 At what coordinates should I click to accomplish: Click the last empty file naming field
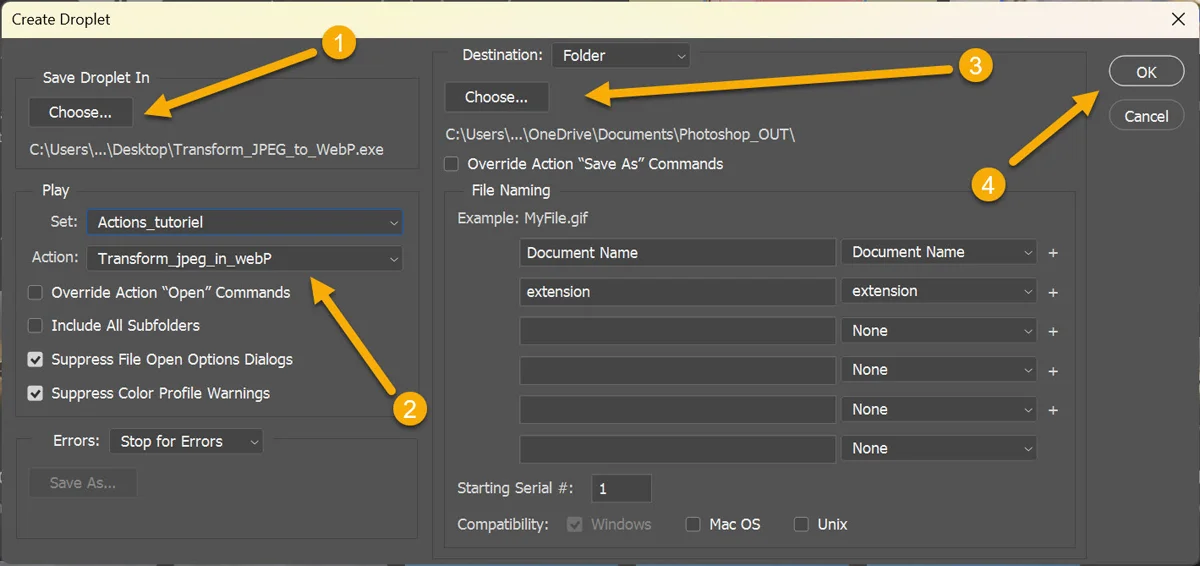pyautogui.click(x=678, y=449)
